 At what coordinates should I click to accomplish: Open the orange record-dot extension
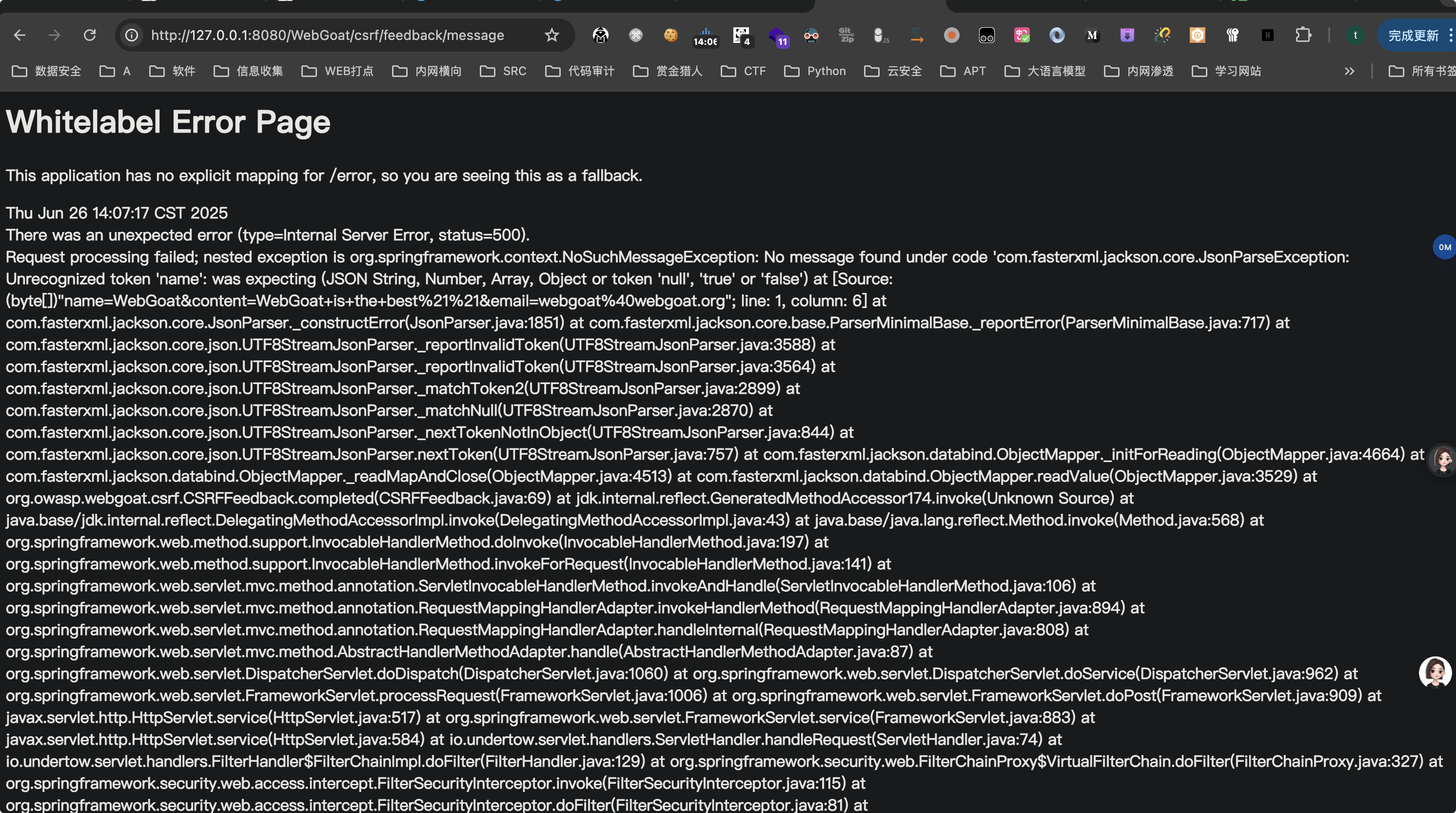[x=952, y=35]
